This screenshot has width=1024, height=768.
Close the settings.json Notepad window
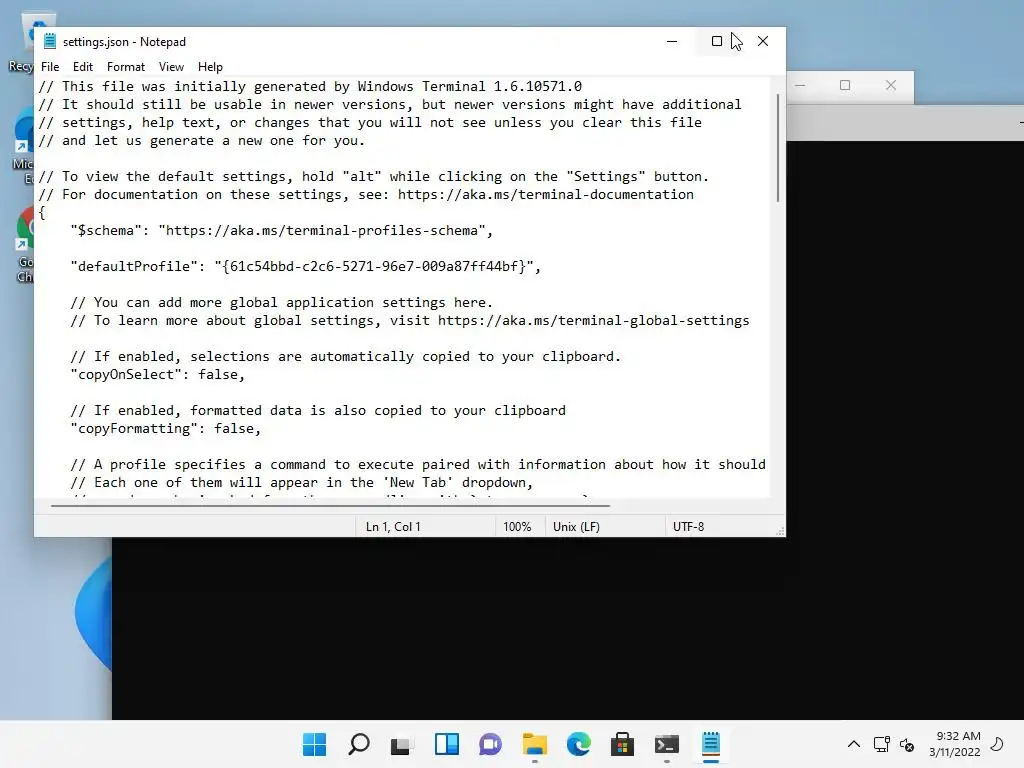[x=762, y=41]
